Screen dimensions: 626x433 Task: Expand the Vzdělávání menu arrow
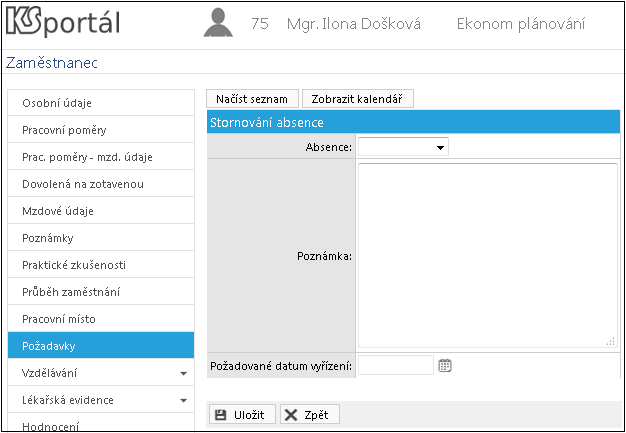click(184, 374)
